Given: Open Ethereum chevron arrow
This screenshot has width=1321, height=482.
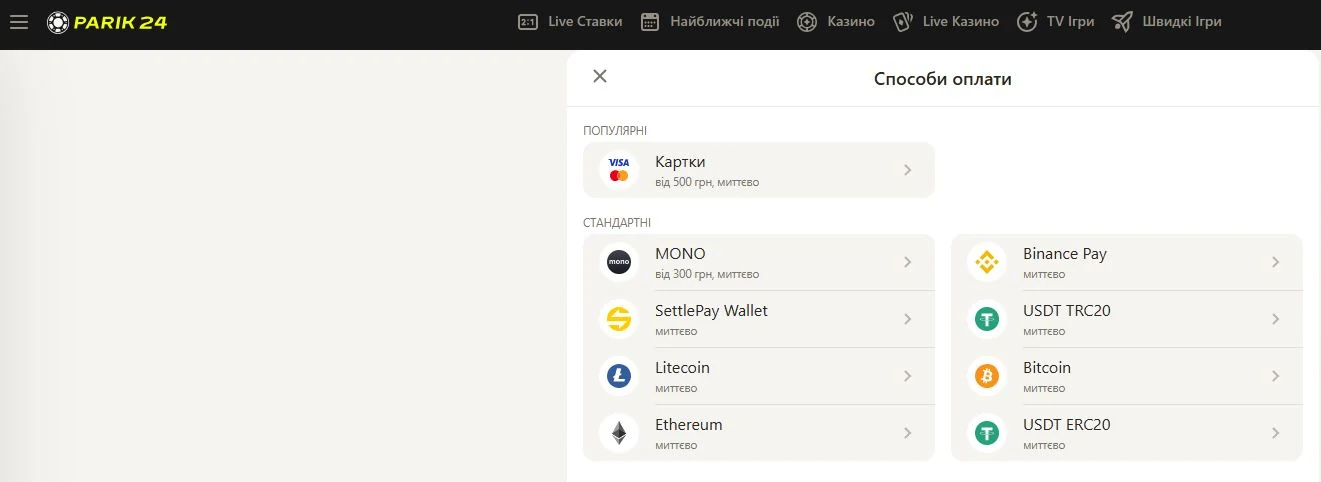Looking at the screenshot, I should coord(908,433).
